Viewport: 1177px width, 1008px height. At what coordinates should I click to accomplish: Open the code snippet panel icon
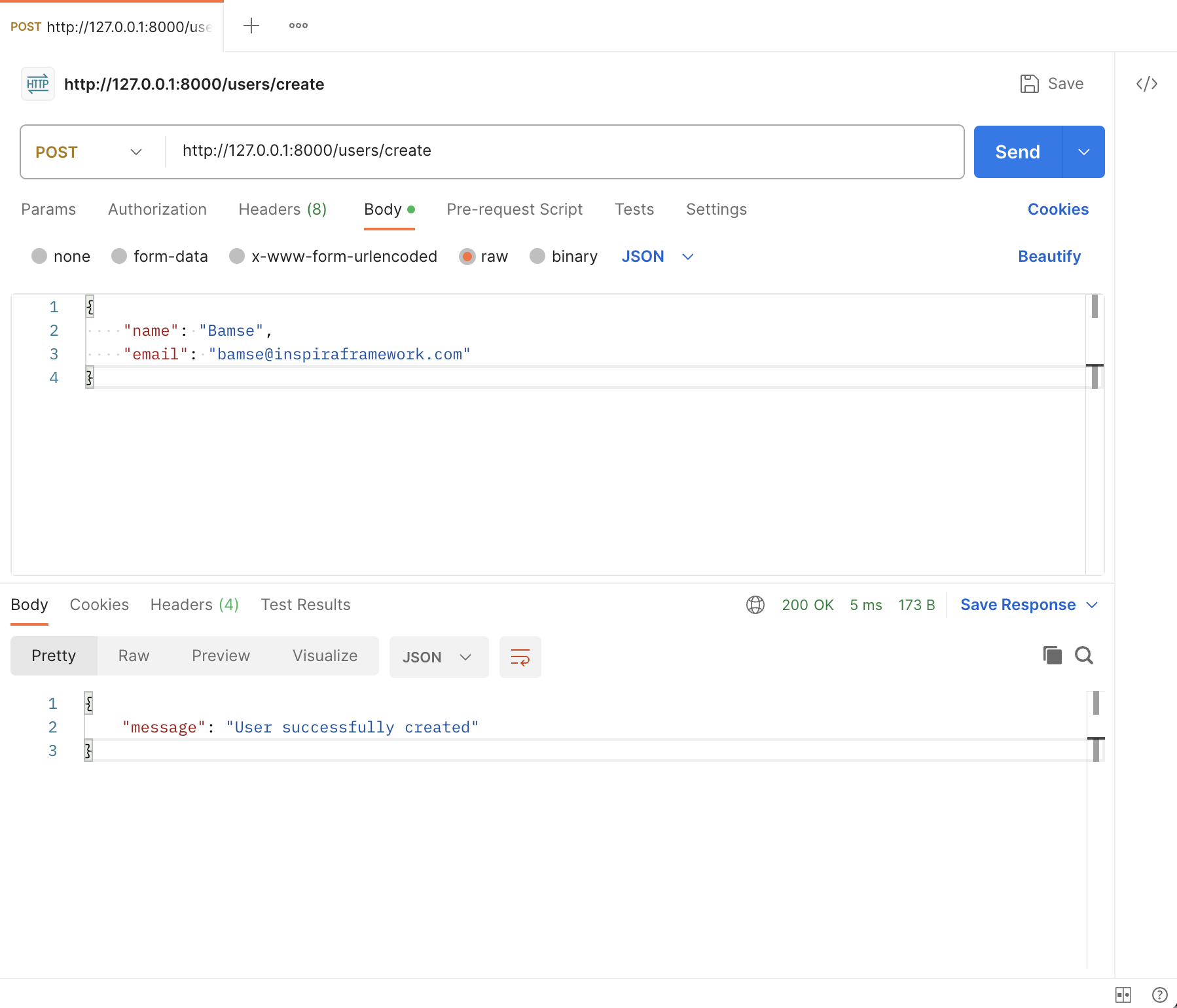click(1147, 84)
